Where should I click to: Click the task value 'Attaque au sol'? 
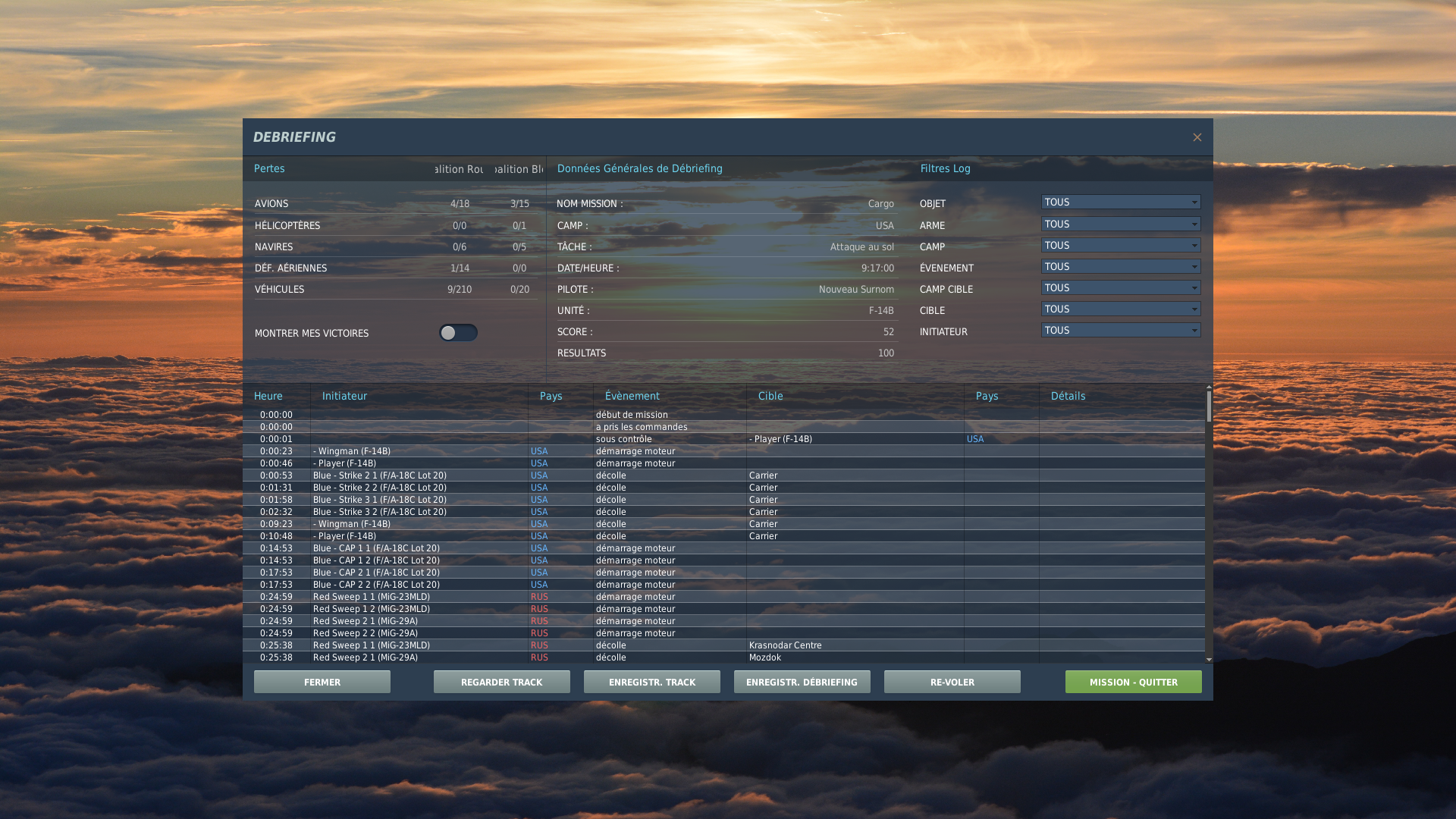click(x=862, y=247)
